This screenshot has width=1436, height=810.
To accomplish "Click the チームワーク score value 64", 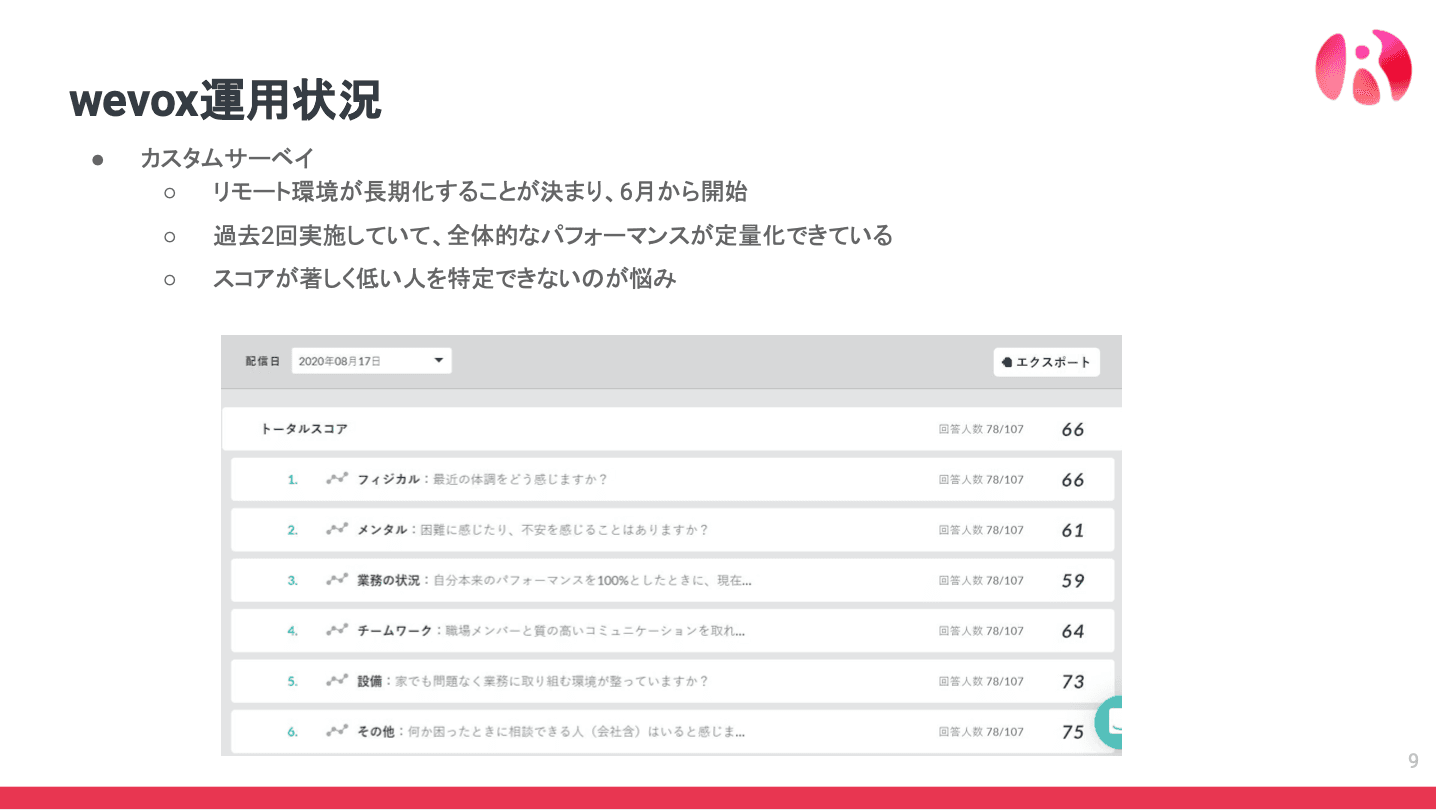I will tap(1072, 631).
